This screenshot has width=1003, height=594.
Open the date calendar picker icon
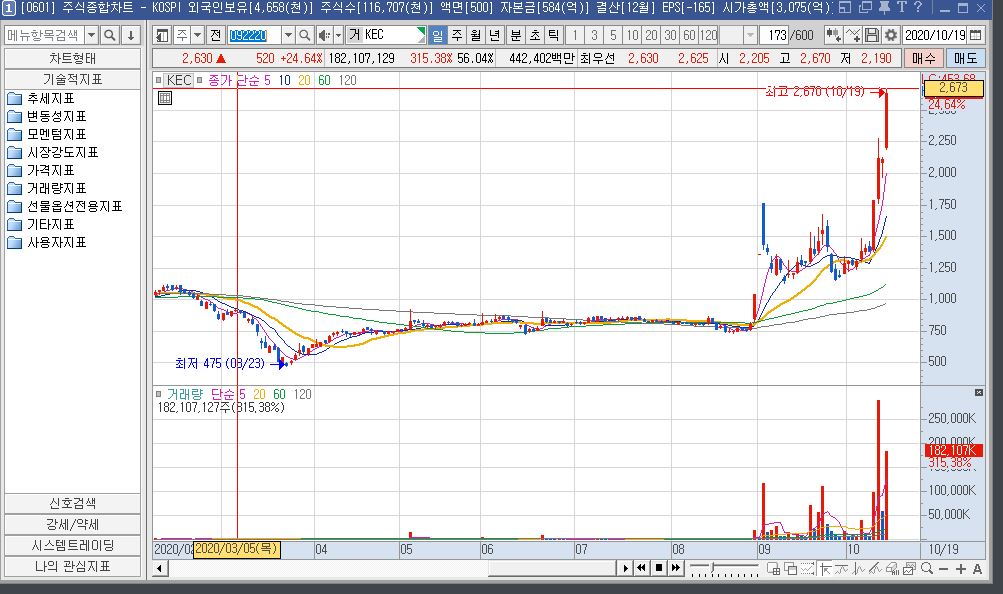975,35
